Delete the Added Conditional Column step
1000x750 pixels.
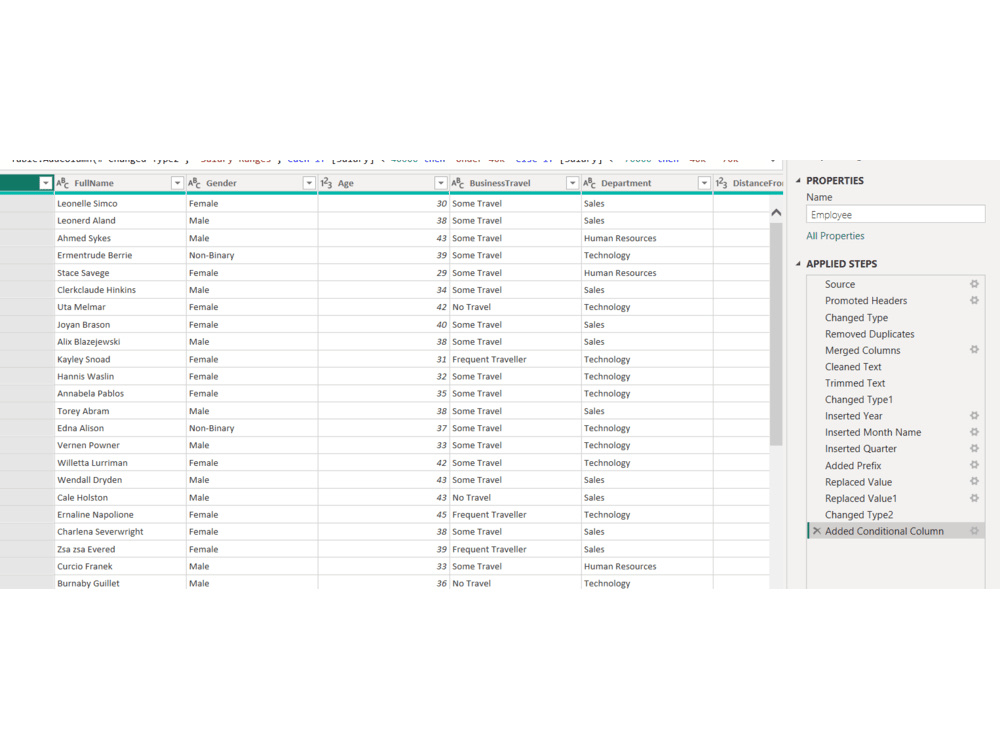pos(816,531)
